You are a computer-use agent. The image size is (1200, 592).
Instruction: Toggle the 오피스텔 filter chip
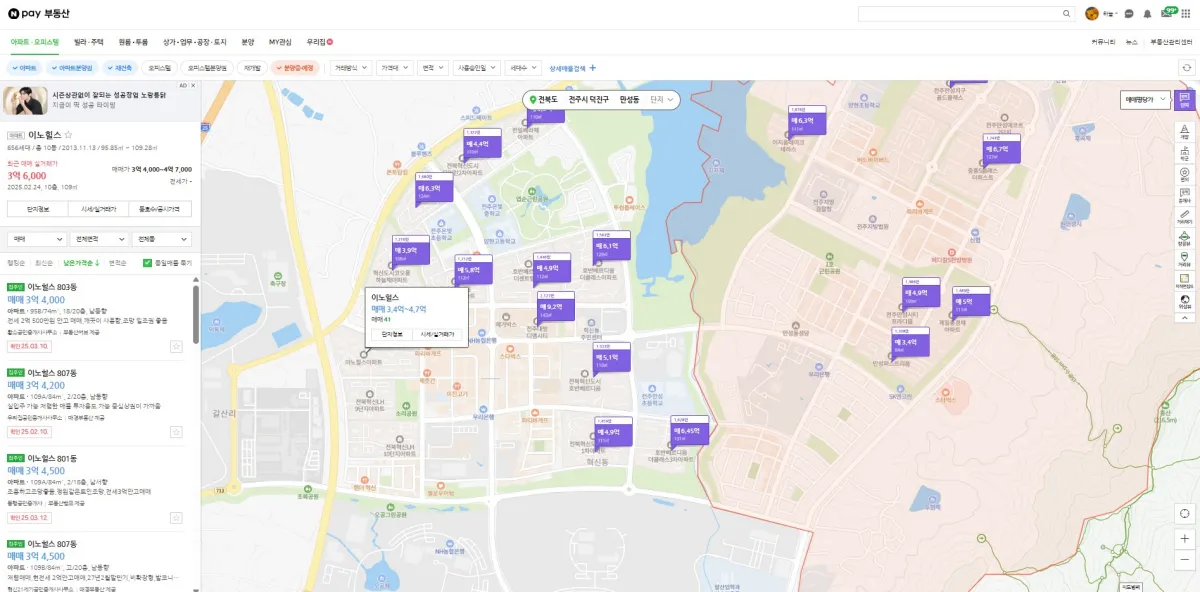pos(160,68)
